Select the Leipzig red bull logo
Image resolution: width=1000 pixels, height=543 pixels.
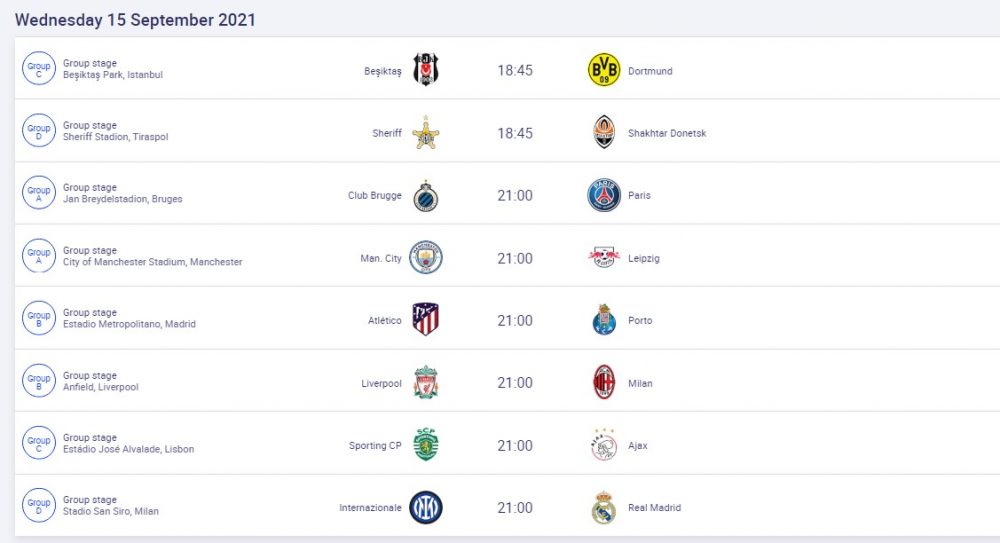click(x=604, y=258)
